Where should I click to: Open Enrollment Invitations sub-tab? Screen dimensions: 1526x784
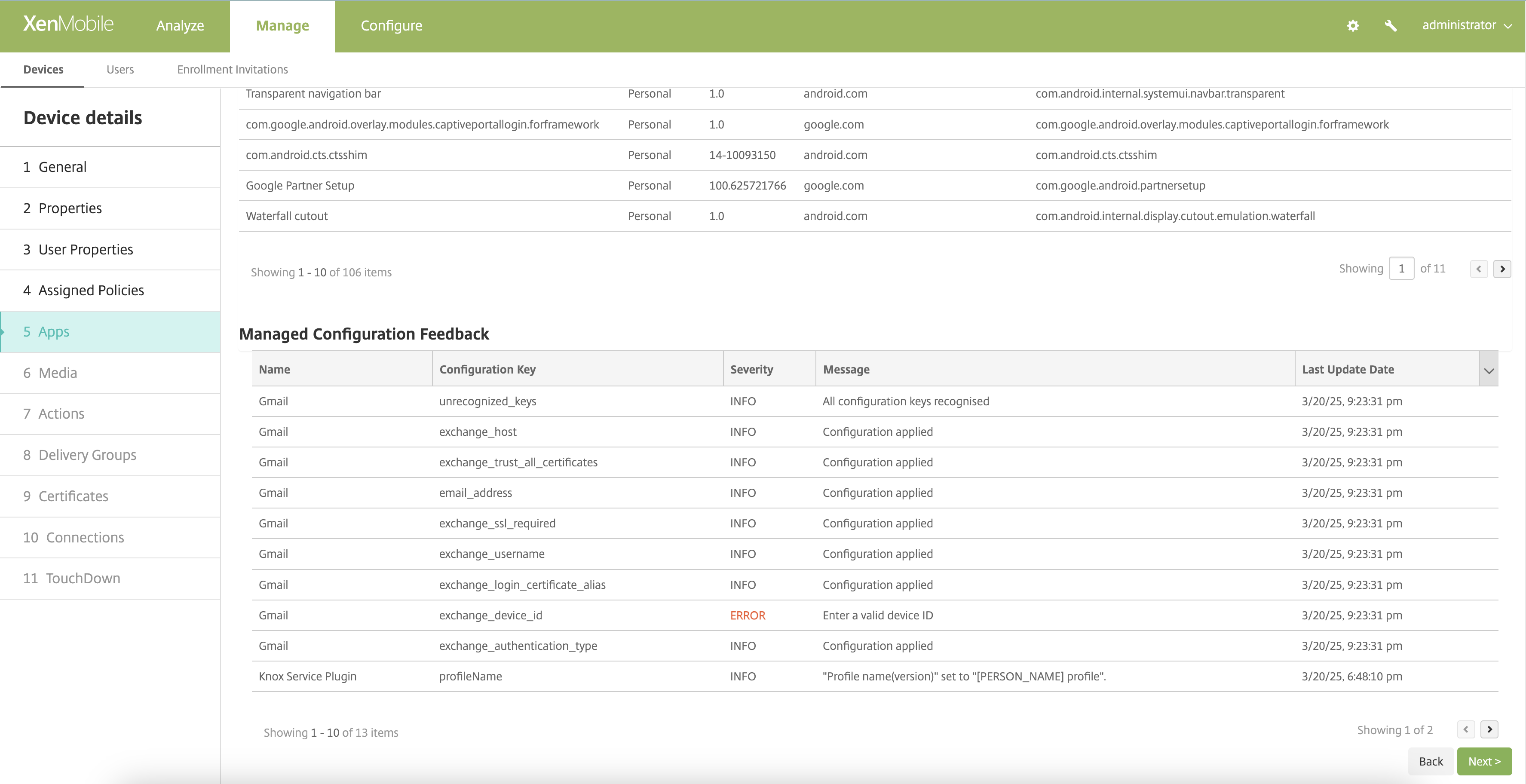(232, 69)
